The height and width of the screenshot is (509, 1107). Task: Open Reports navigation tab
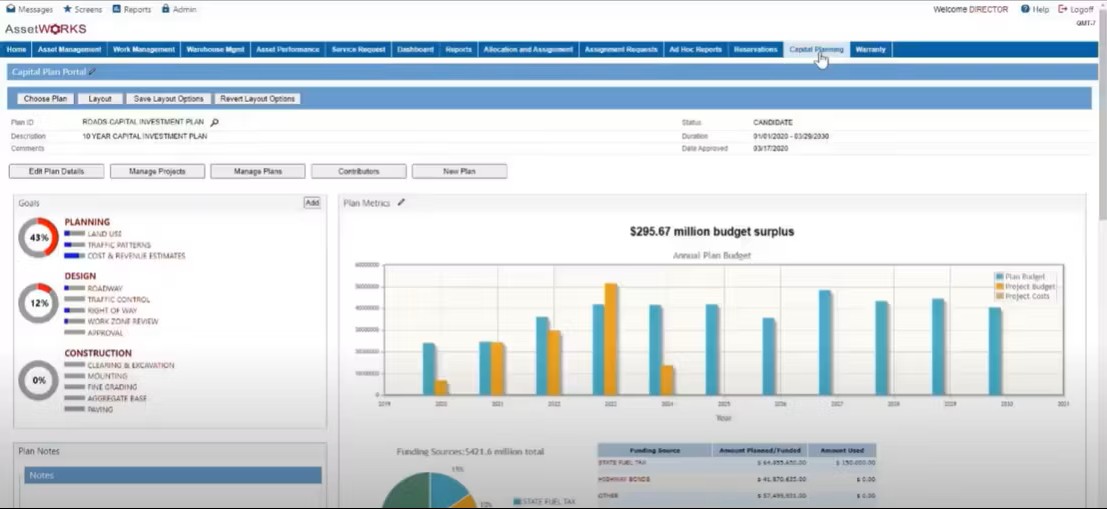pos(458,49)
